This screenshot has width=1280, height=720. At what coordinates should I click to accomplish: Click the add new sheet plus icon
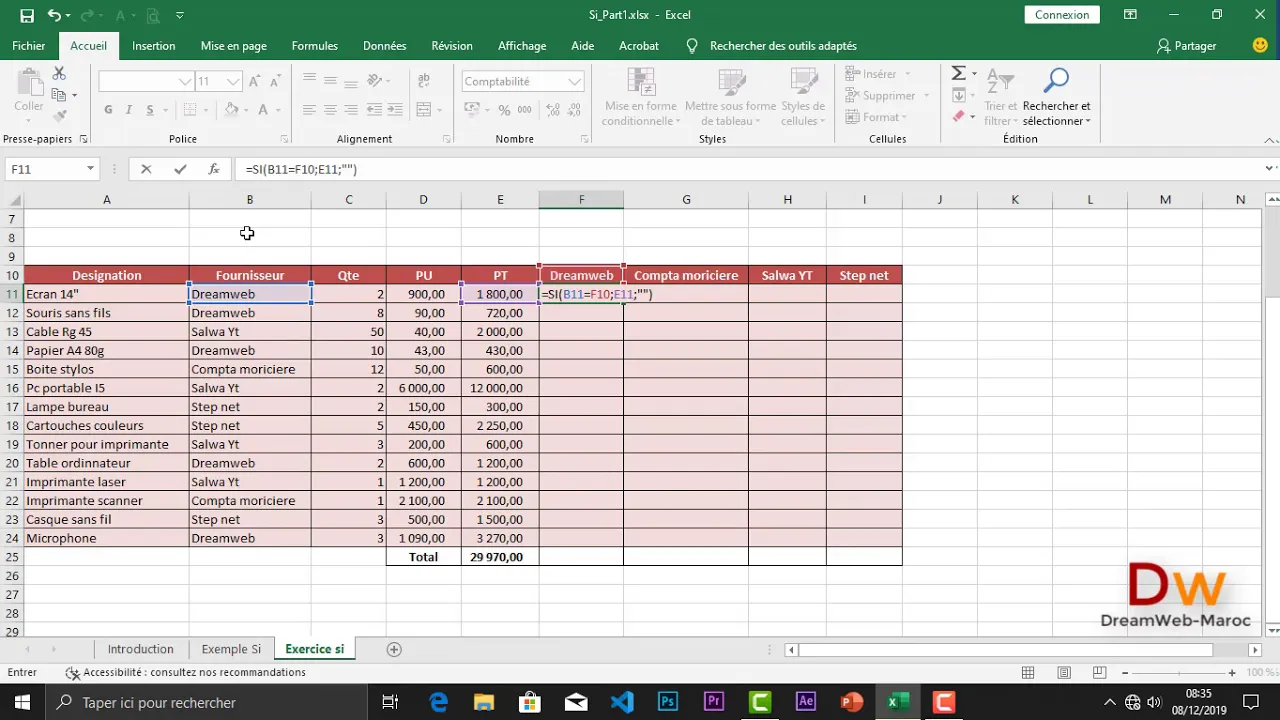pos(394,650)
